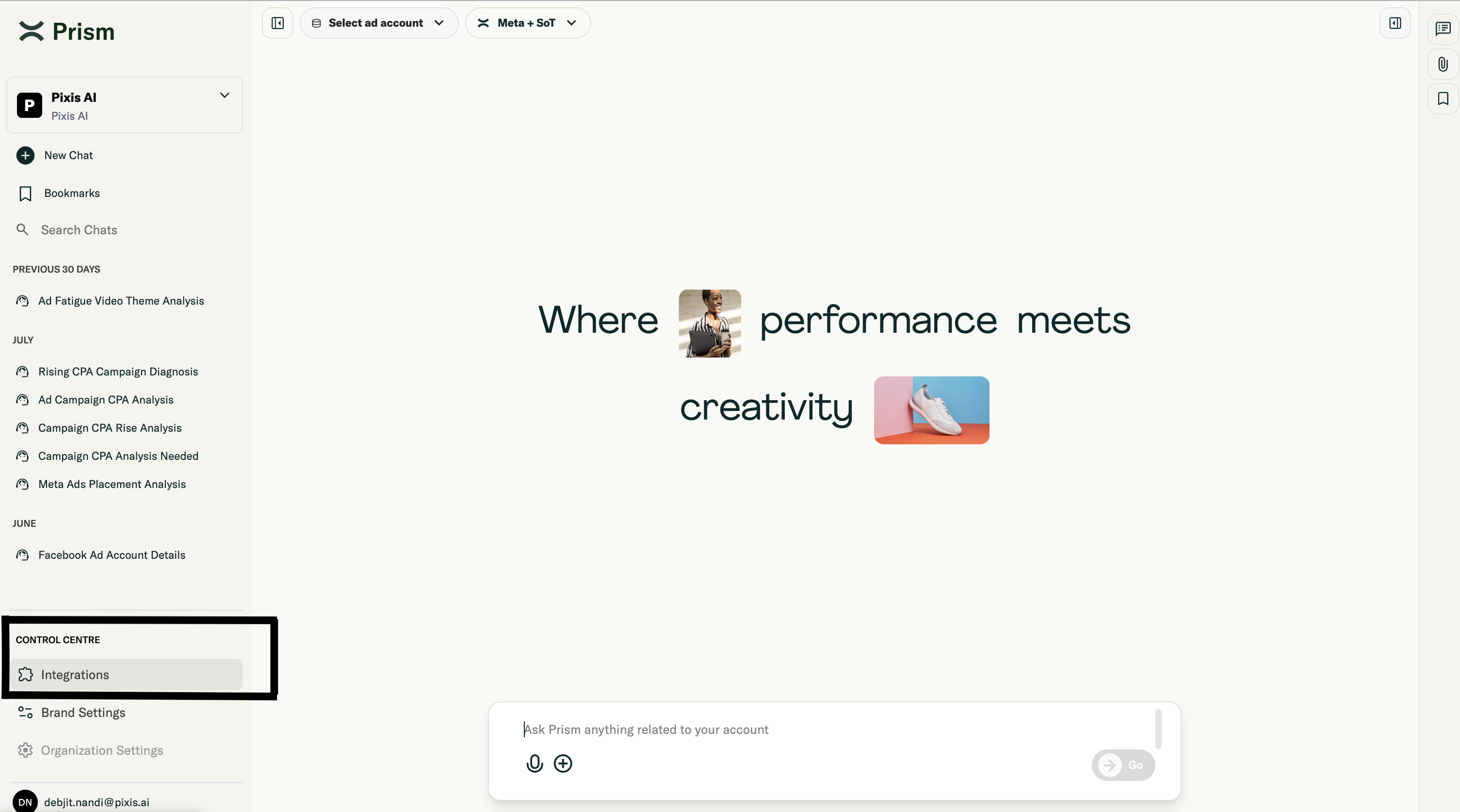Open Integrations in Control Centre
The height and width of the screenshot is (812, 1460).
pos(75,674)
